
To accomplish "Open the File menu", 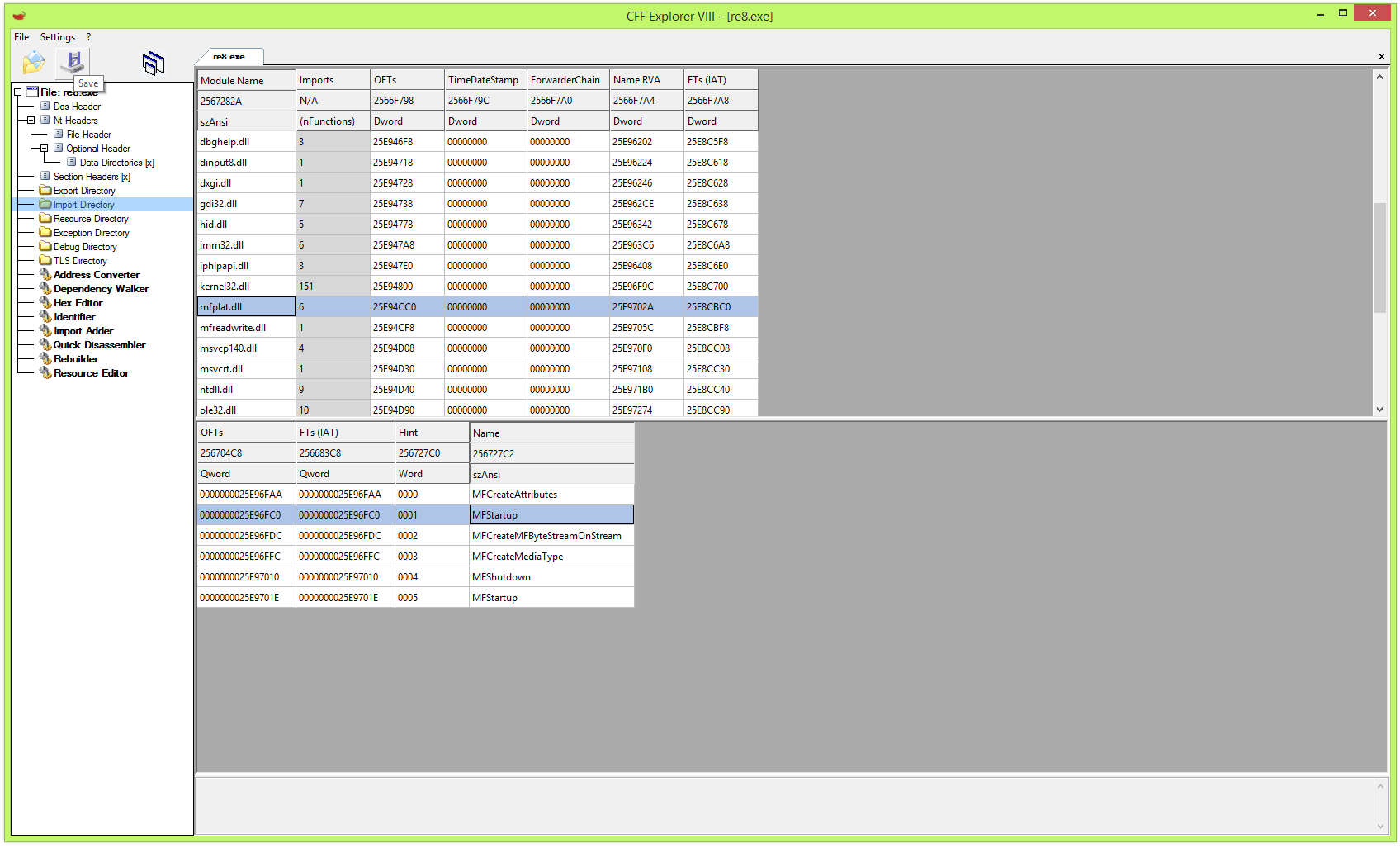I will 21,37.
